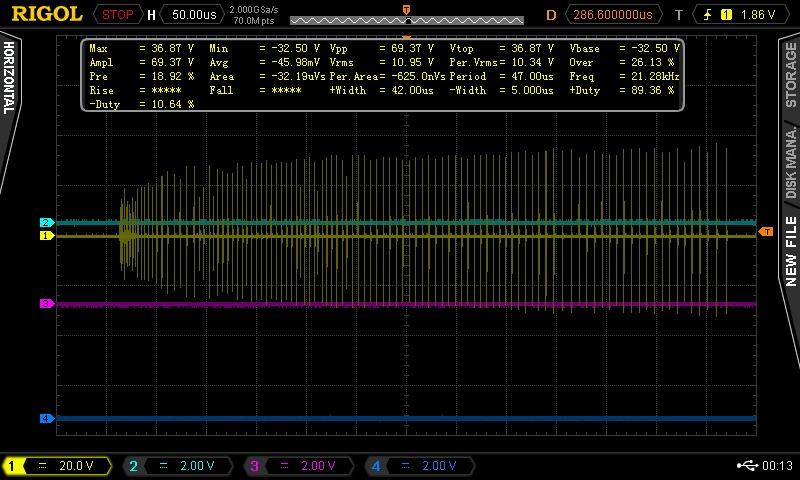This screenshot has width=800, height=480.
Task: Click the 2.000GSa/s sample rate readout
Action: pyautogui.click(x=254, y=10)
